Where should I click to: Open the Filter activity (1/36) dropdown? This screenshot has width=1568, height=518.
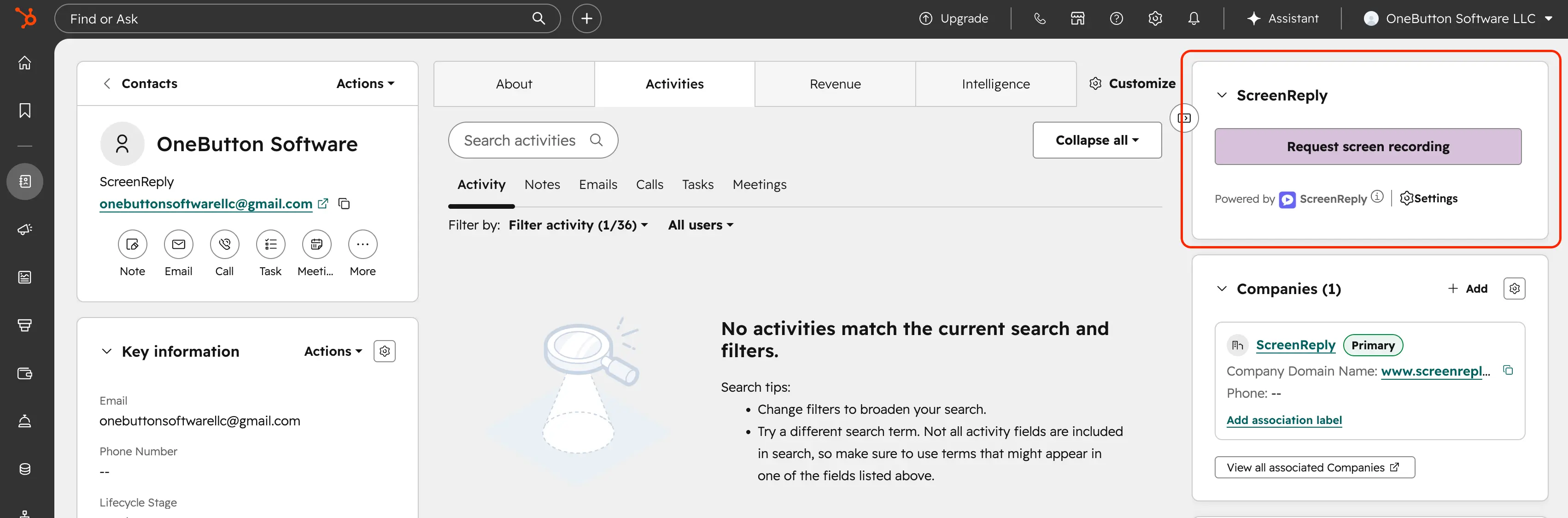tap(578, 225)
